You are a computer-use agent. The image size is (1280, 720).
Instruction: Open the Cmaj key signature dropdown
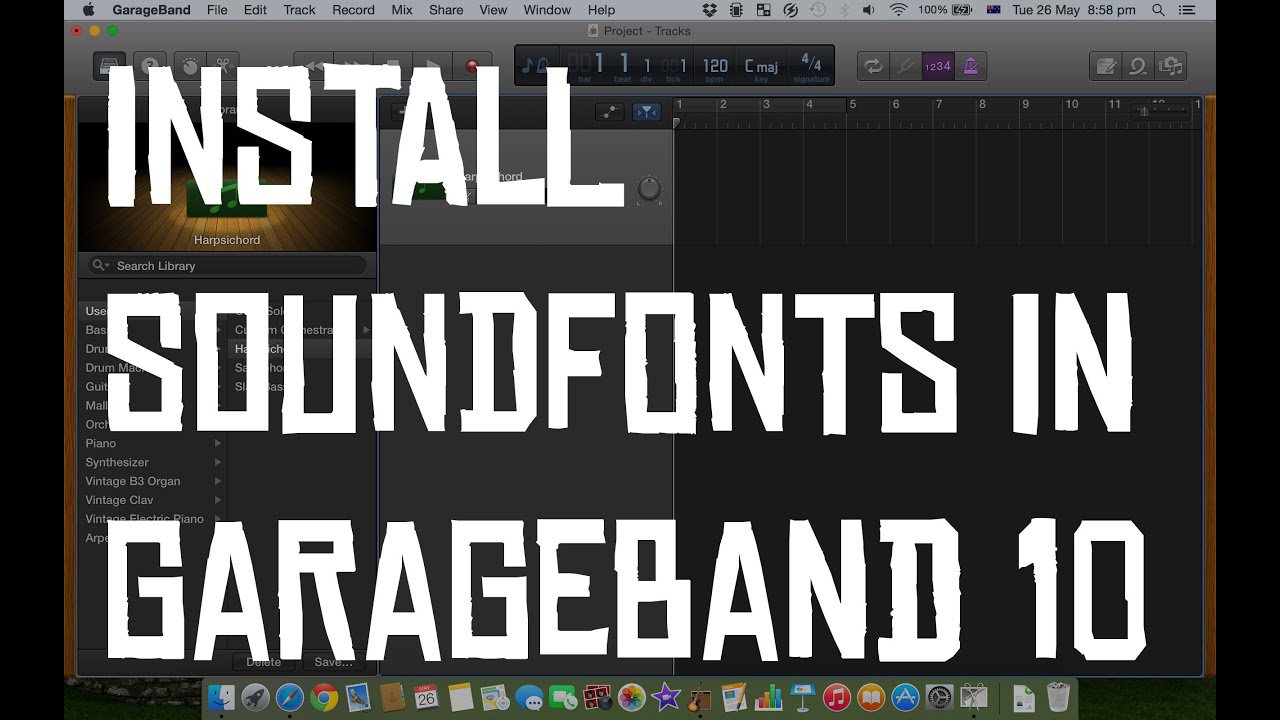(761, 67)
